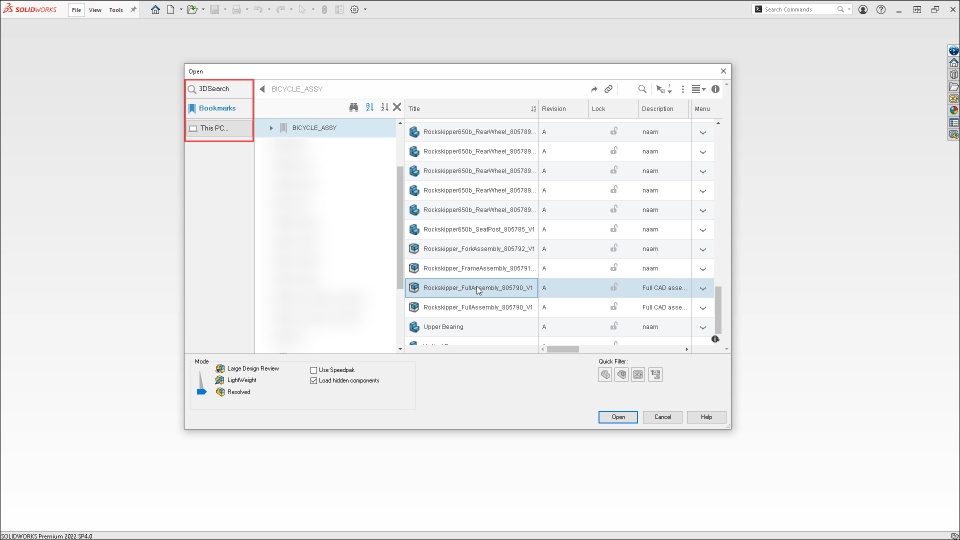Viewport: 960px width, 540px height.
Task: Click the Select cursor tool icon
Action: (x=302, y=9)
